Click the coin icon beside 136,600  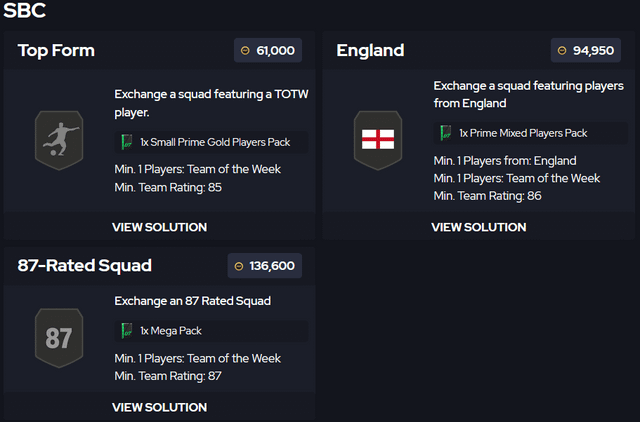238,266
